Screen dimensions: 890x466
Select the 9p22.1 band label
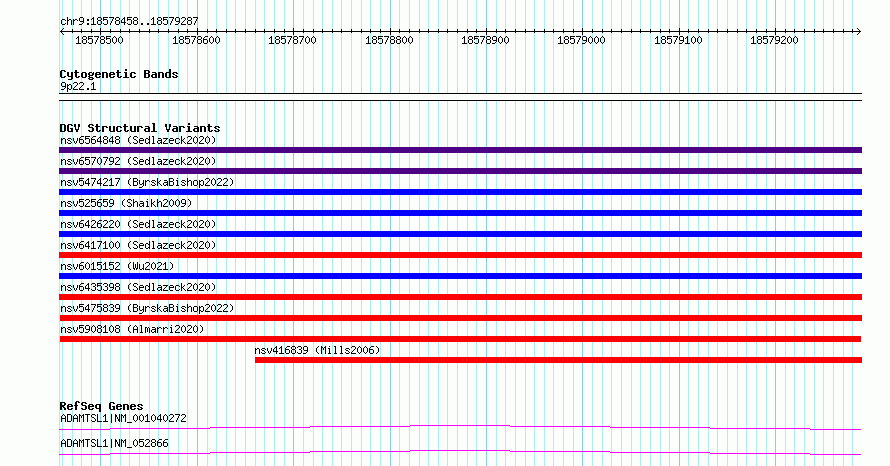tap(78, 86)
